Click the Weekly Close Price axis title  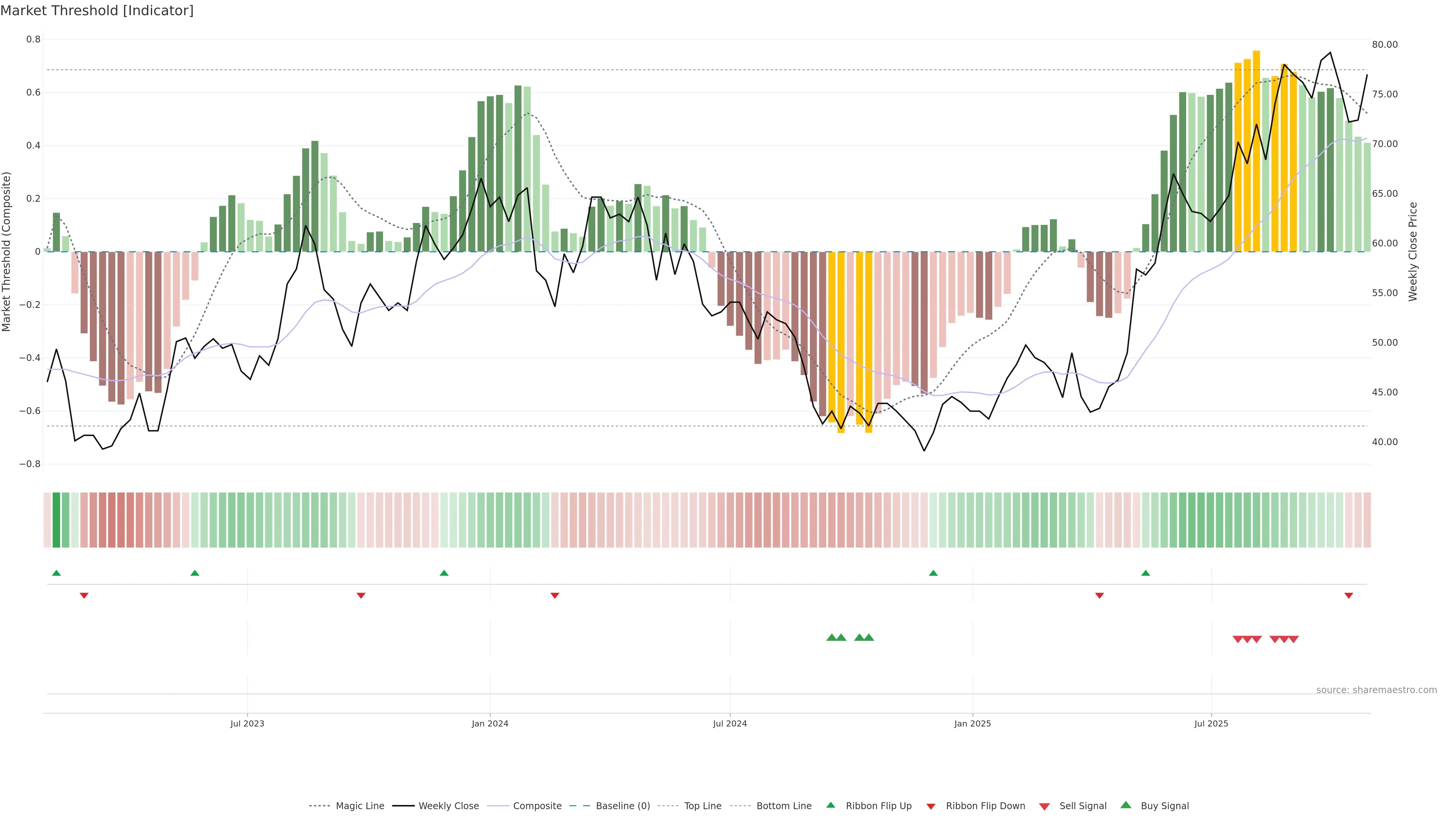coord(1412,251)
